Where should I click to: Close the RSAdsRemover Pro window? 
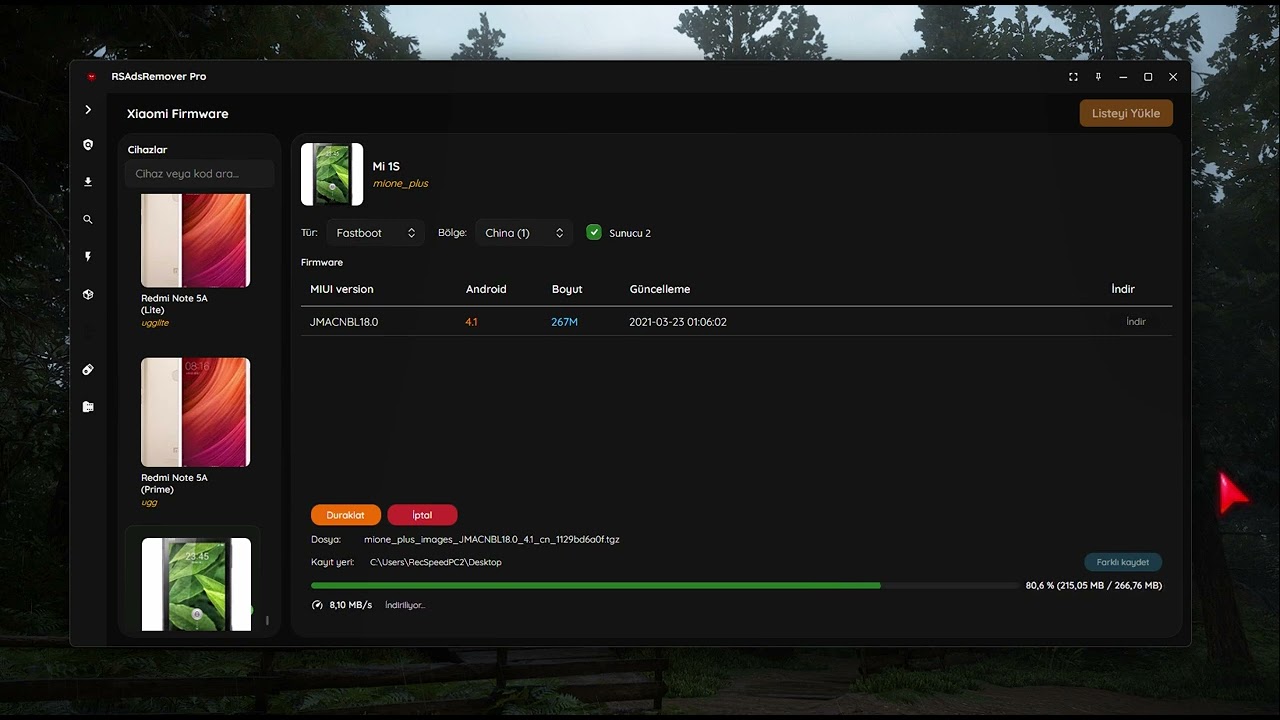point(1173,77)
